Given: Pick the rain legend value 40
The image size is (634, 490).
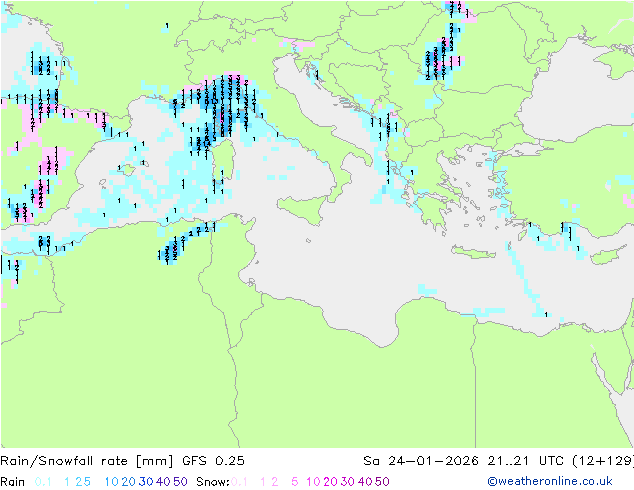Looking at the screenshot, I should 163,482.
